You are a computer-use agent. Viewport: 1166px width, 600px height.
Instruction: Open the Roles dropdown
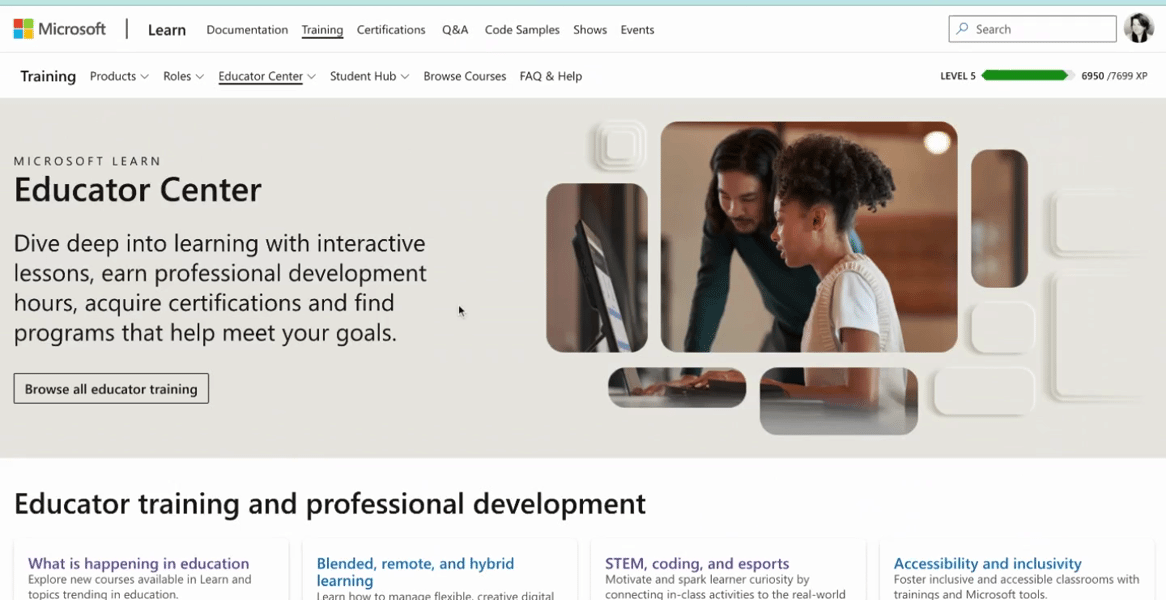click(x=183, y=76)
